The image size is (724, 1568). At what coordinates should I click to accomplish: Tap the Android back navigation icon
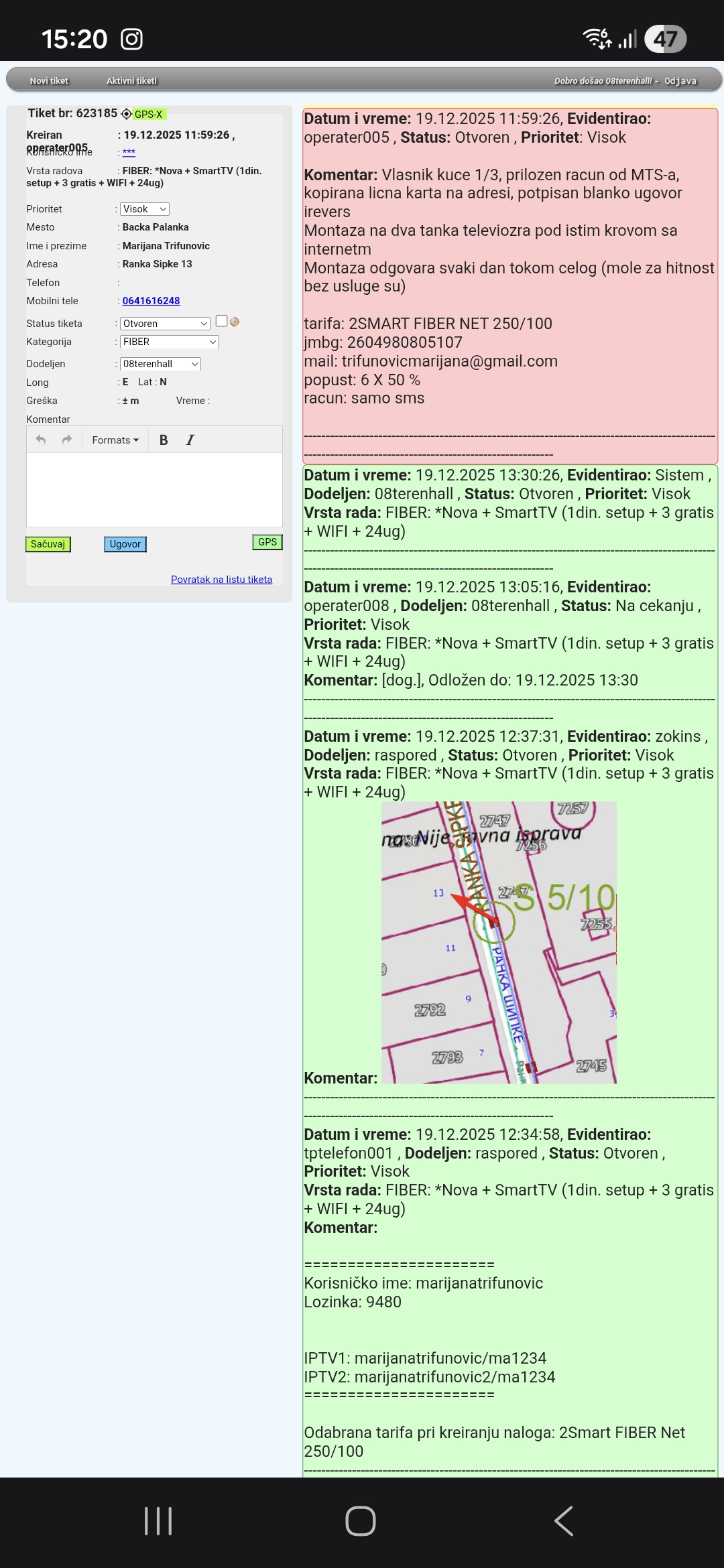pyautogui.click(x=564, y=1521)
